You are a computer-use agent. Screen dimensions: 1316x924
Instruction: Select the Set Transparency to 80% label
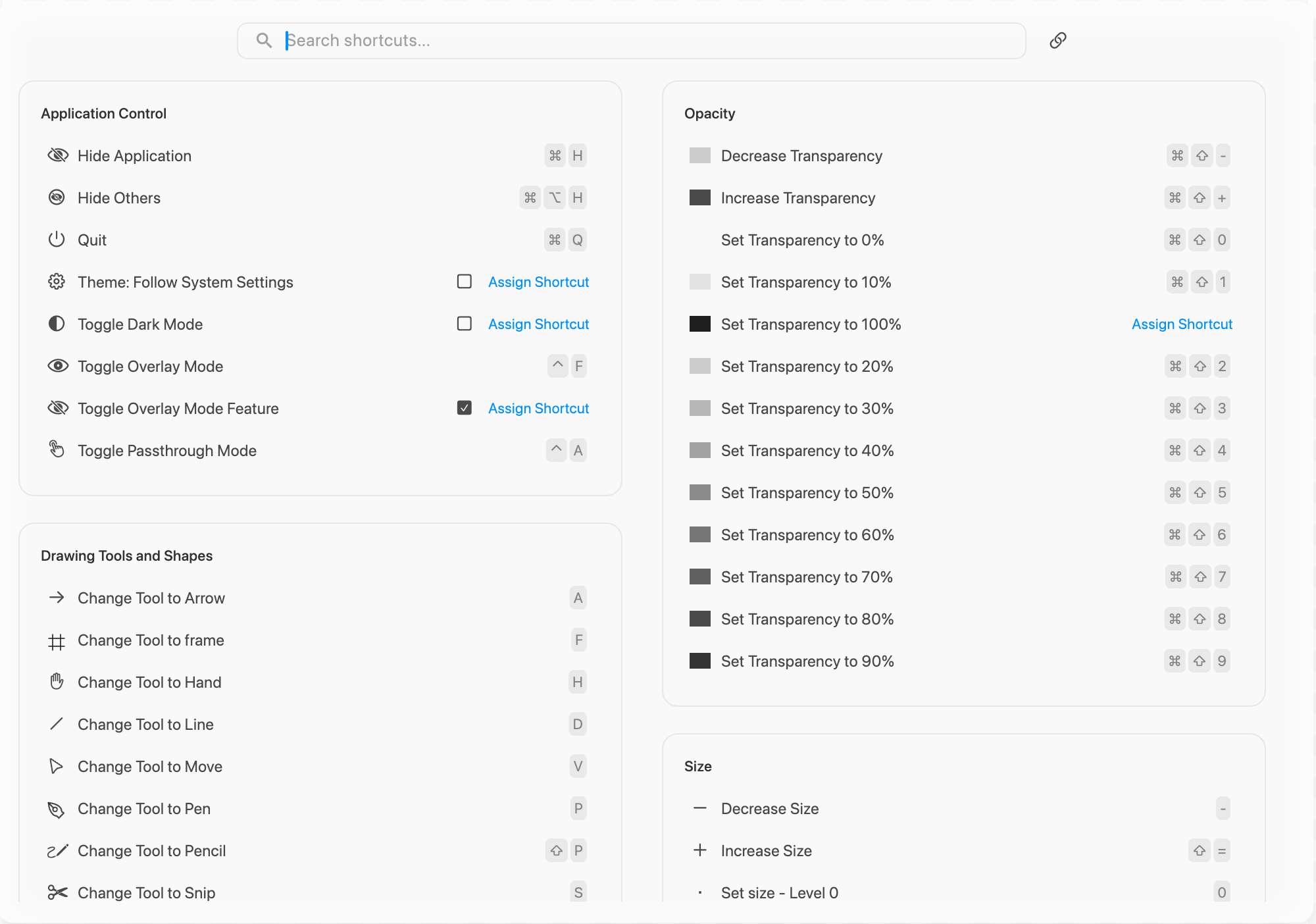coord(807,619)
